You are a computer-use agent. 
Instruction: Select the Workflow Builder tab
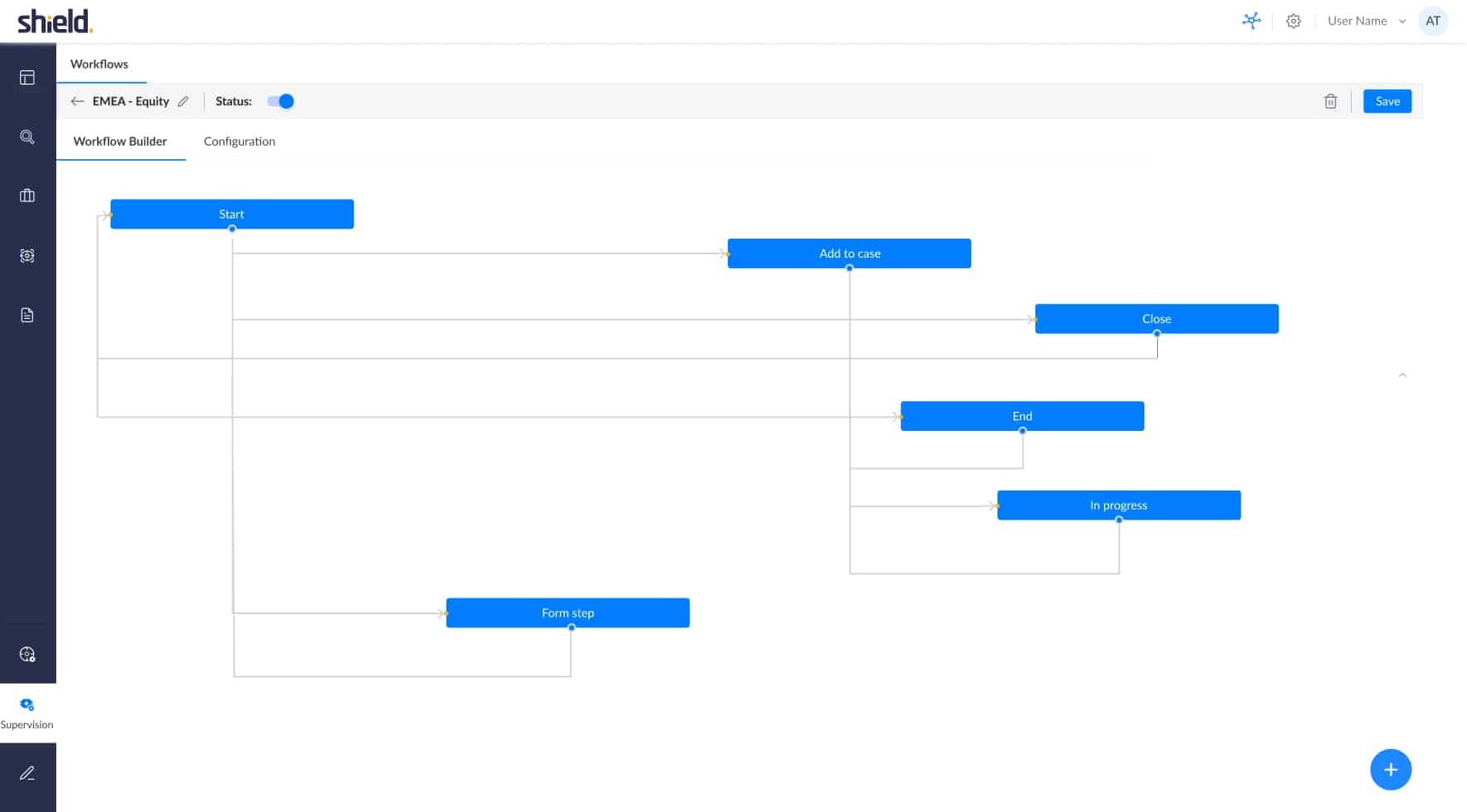(120, 142)
